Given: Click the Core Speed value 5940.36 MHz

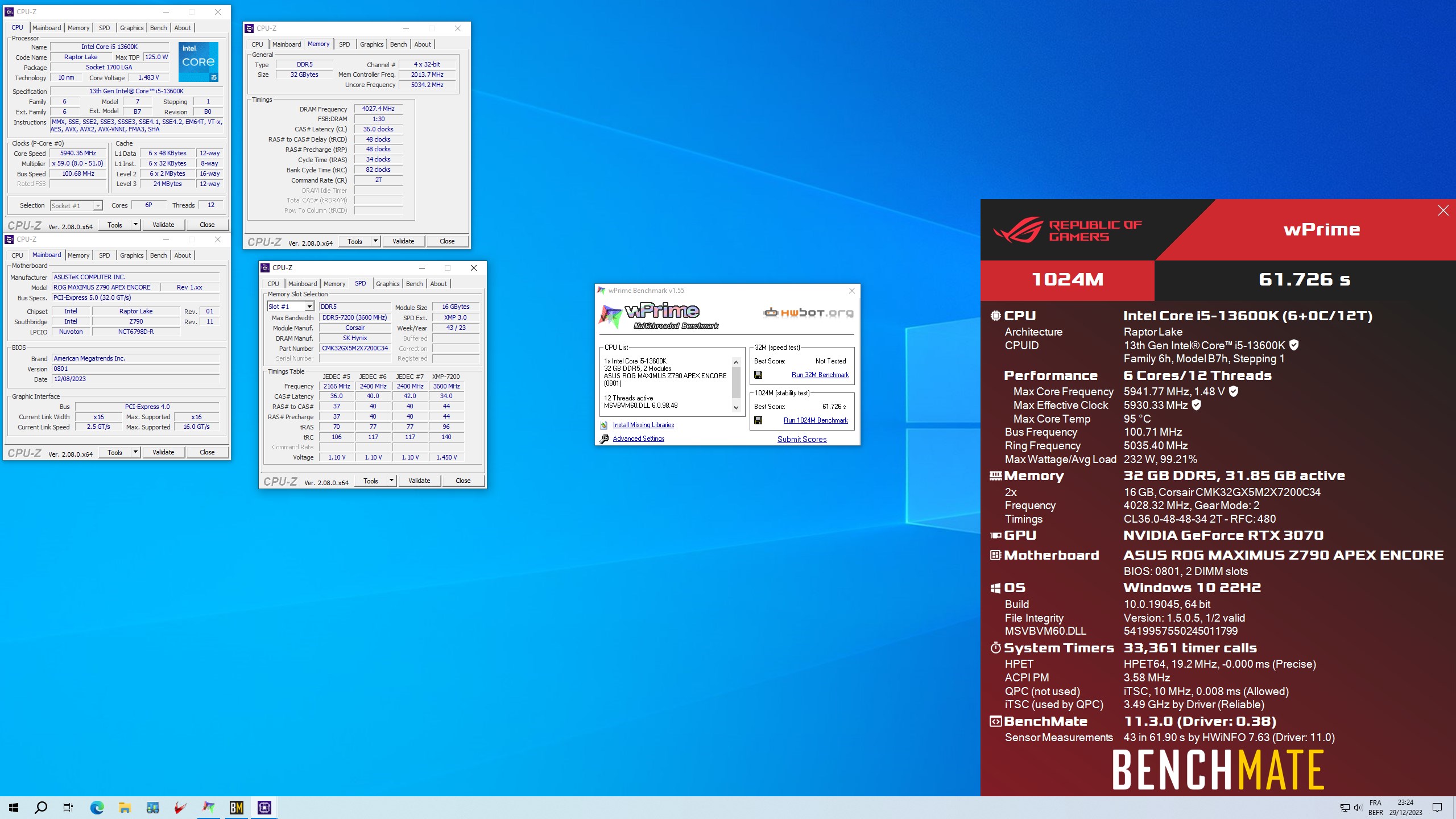Looking at the screenshot, I should tap(78, 153).
